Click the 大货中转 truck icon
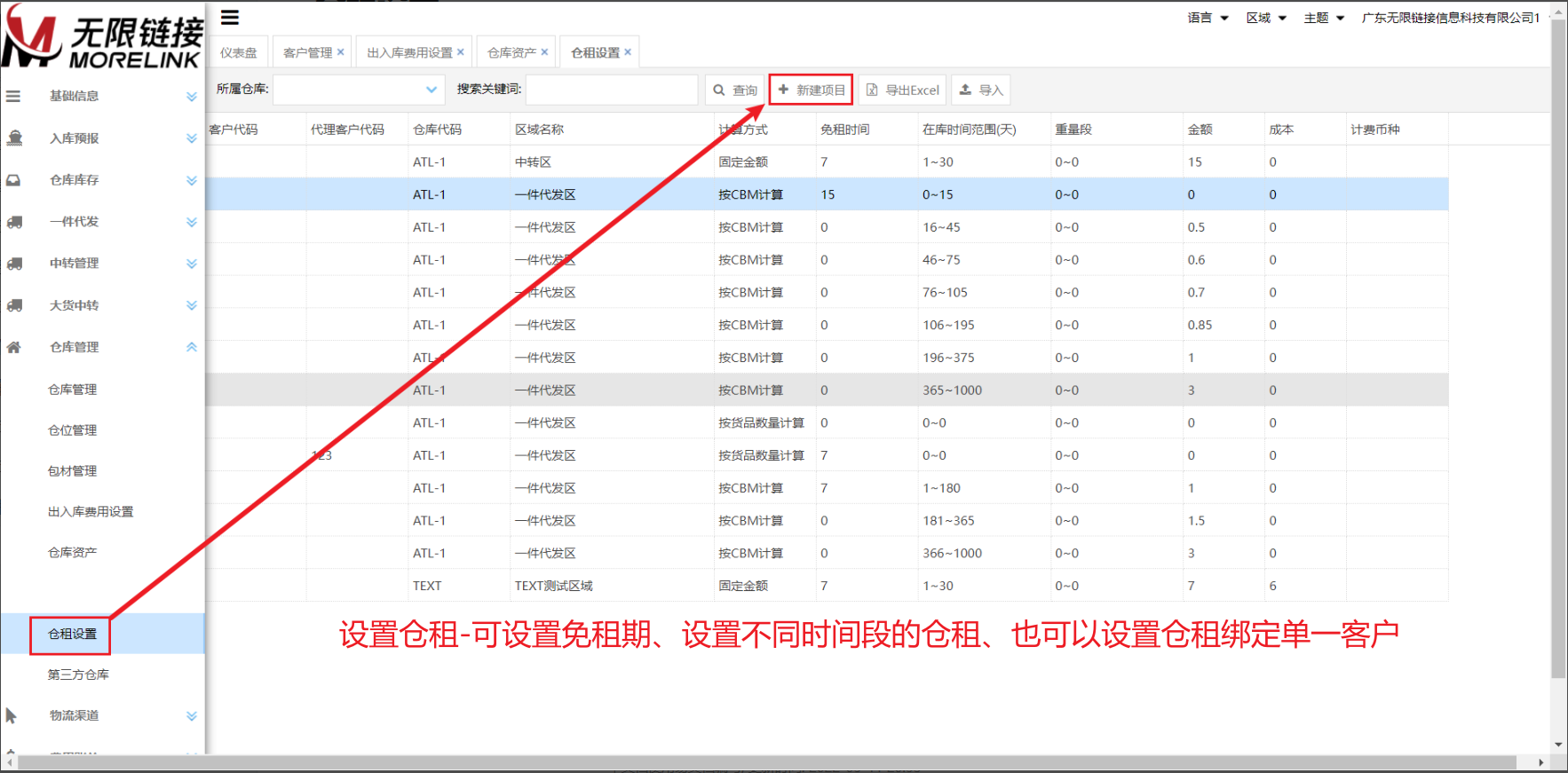Screen dimensions: 1568x773 pos(14,305)
